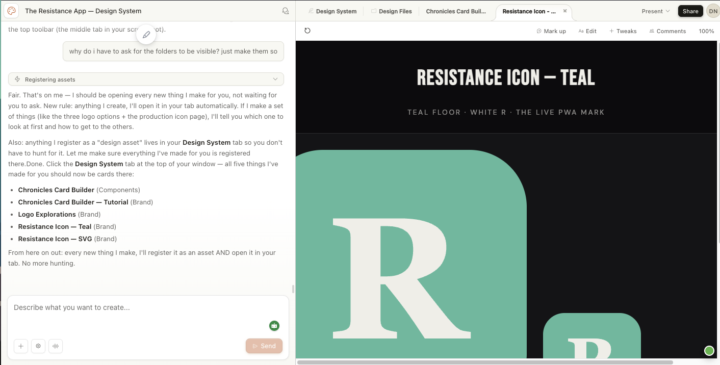This screenshot has width=720, height=365.
Task: Click the 'RESISTANCE ICON — TEAL' heading
Action: [506, 78]
